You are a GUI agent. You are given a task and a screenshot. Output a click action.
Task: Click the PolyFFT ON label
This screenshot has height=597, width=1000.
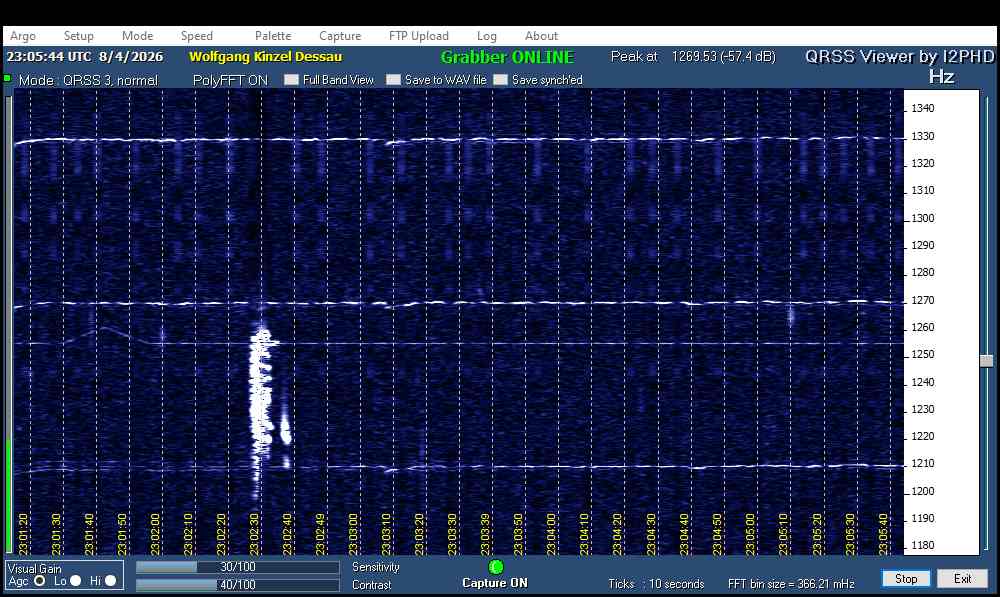230,80
